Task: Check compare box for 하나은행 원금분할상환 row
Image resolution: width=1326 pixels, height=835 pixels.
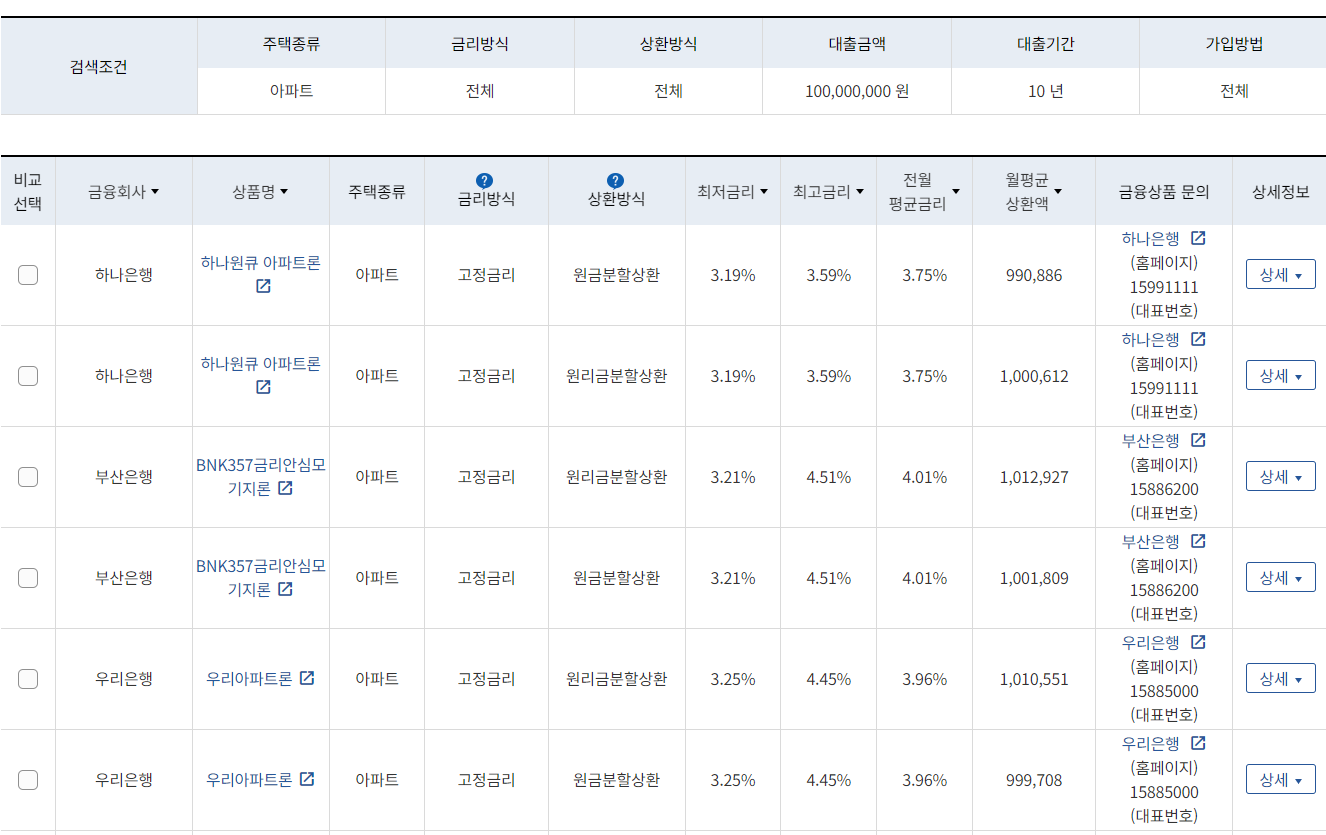Action: (28, 275)
